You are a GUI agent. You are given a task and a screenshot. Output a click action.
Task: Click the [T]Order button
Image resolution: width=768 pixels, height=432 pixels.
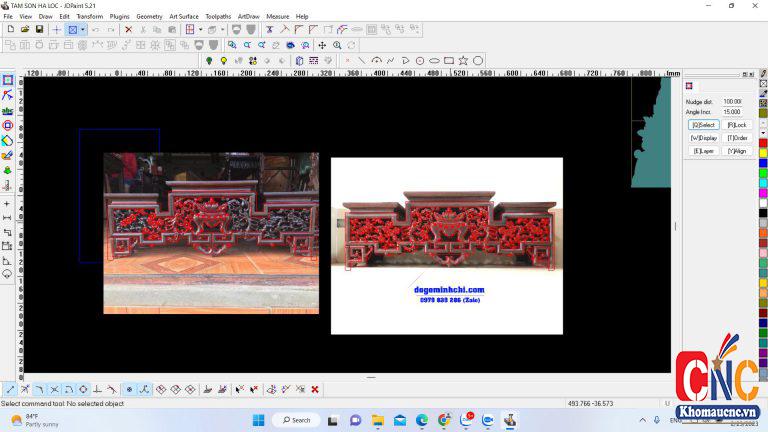pyautogui.click(x=737, y=138)
